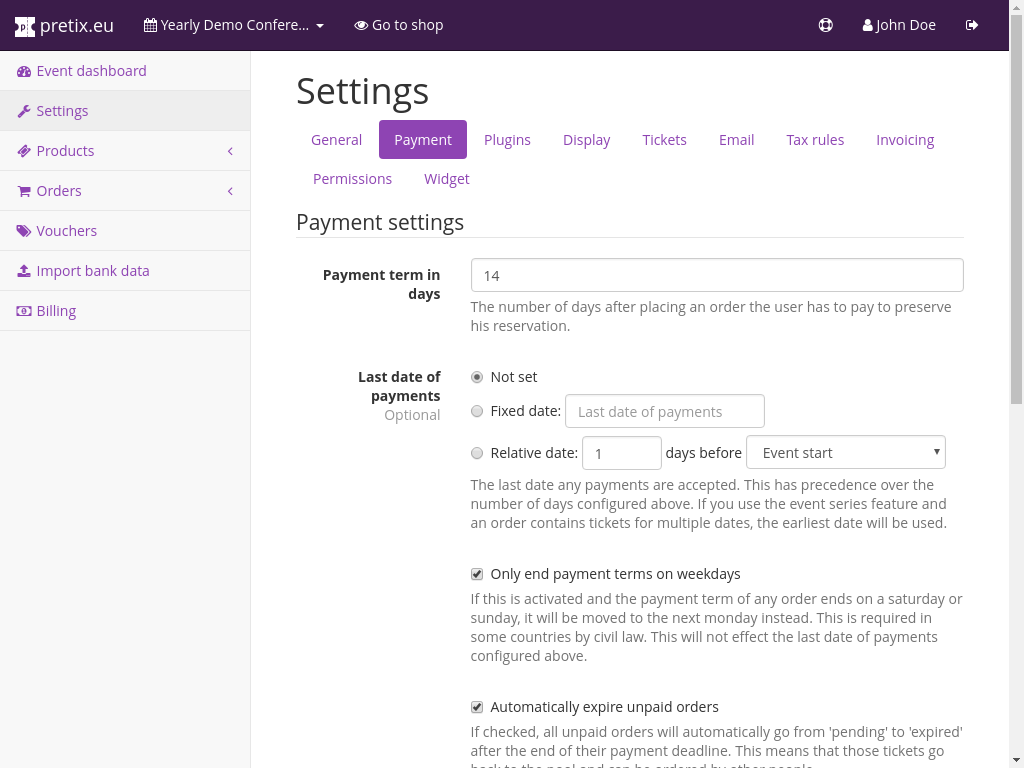
Task: Open Billing in the sidebar
Action: pyautogui.click(x=125, y=311)
